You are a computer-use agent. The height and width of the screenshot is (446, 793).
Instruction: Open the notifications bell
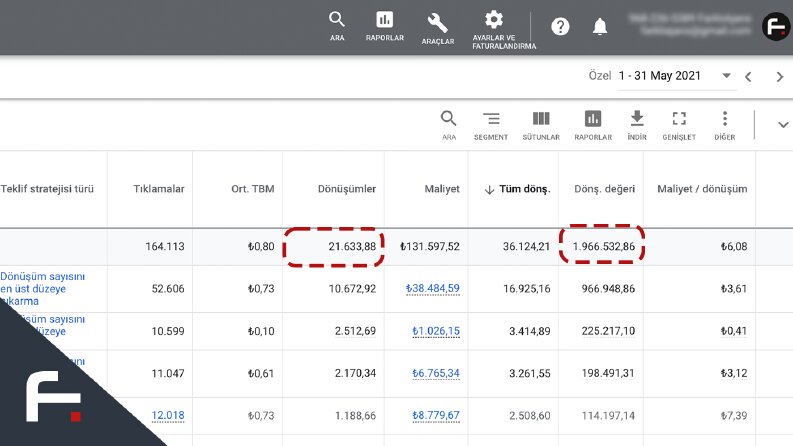(x=600, y=26)
